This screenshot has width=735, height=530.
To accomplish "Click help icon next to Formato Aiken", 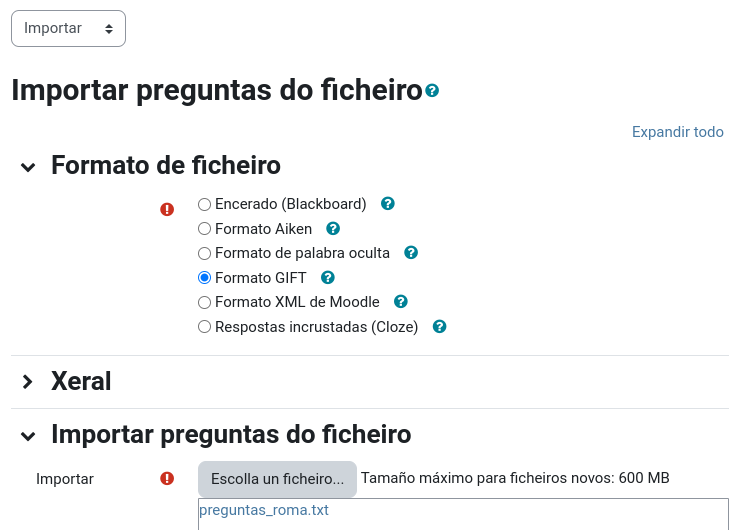I will pyautogui.click(x=333, y=228).
